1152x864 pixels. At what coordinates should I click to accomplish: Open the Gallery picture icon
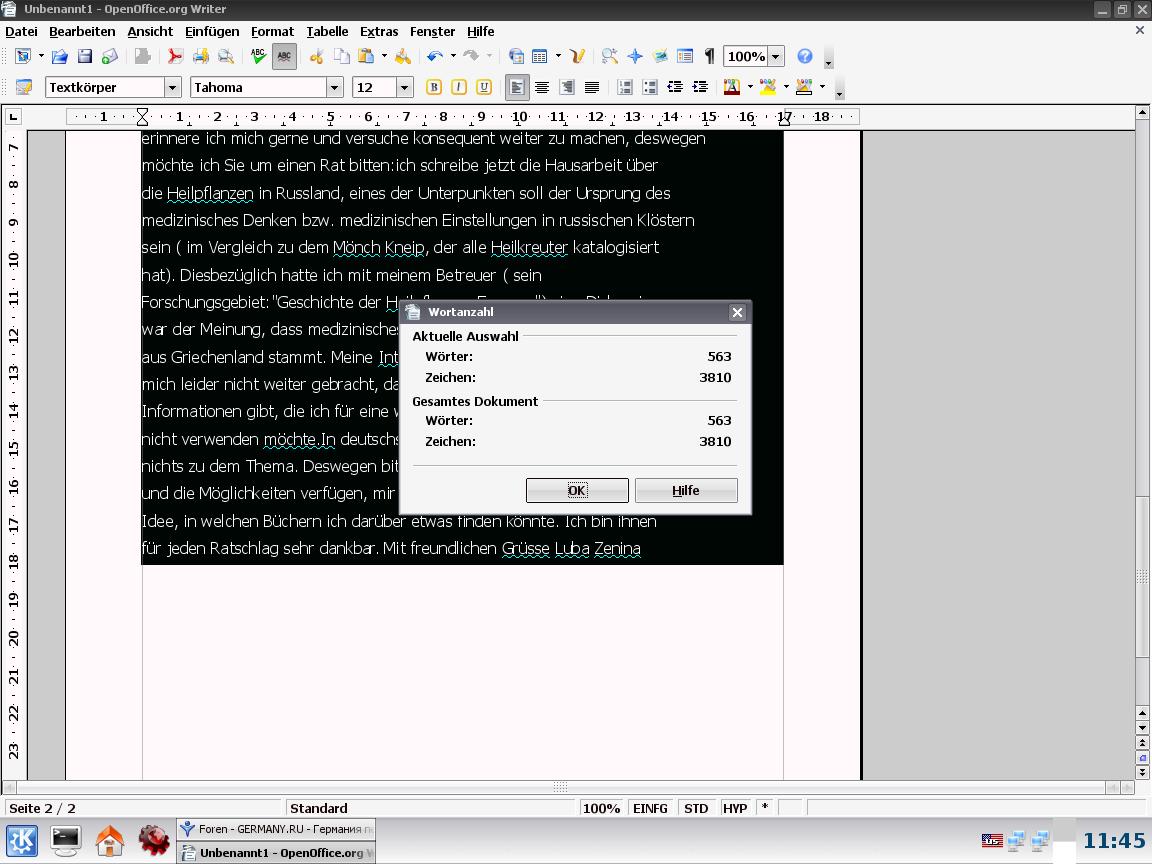660,57
